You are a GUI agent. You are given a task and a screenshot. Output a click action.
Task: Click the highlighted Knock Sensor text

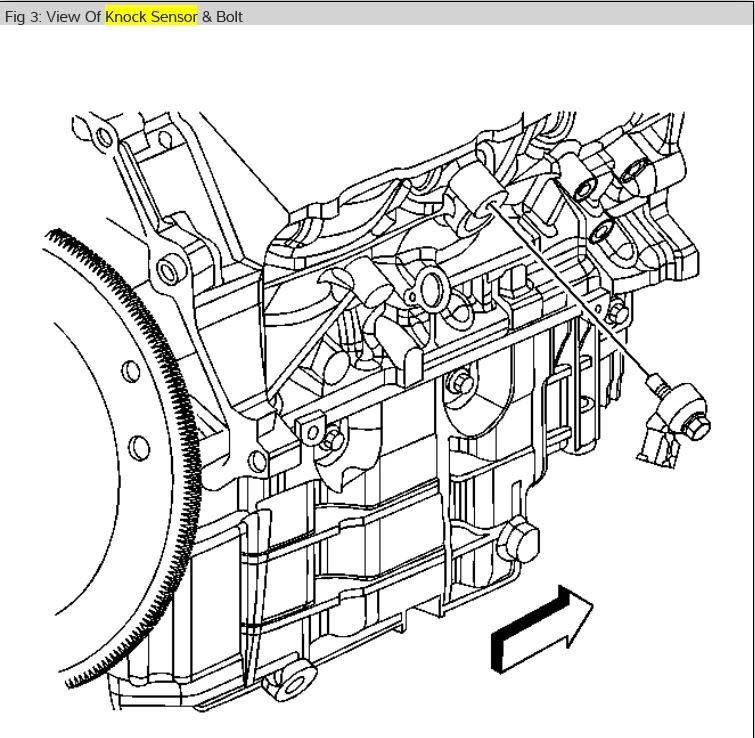(x=151, y=16)
